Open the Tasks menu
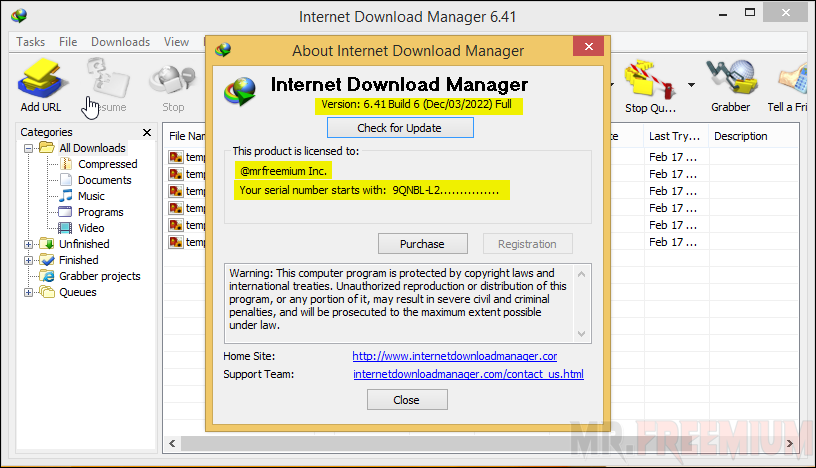This screenshot has width=816, height=468. [31, 42]
